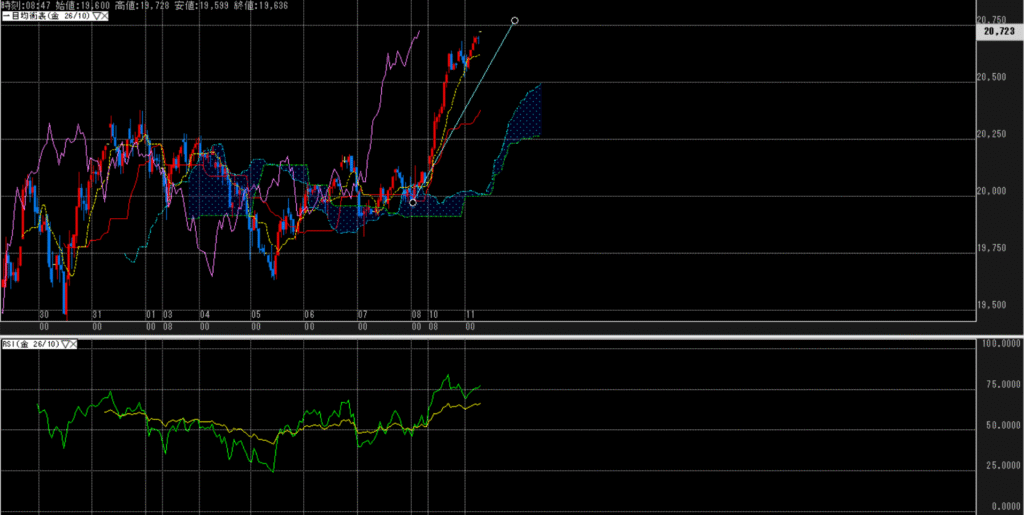Select the trendline's lower endpoint circle handle
The height and width of the screenshot is (515, 1024).
413,202
